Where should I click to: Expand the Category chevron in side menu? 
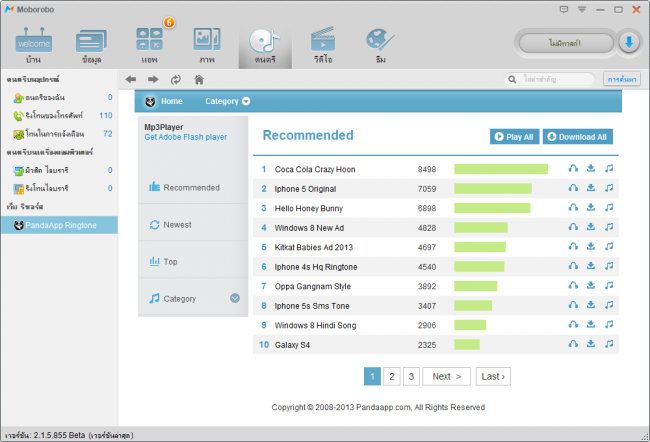(235, 298)
